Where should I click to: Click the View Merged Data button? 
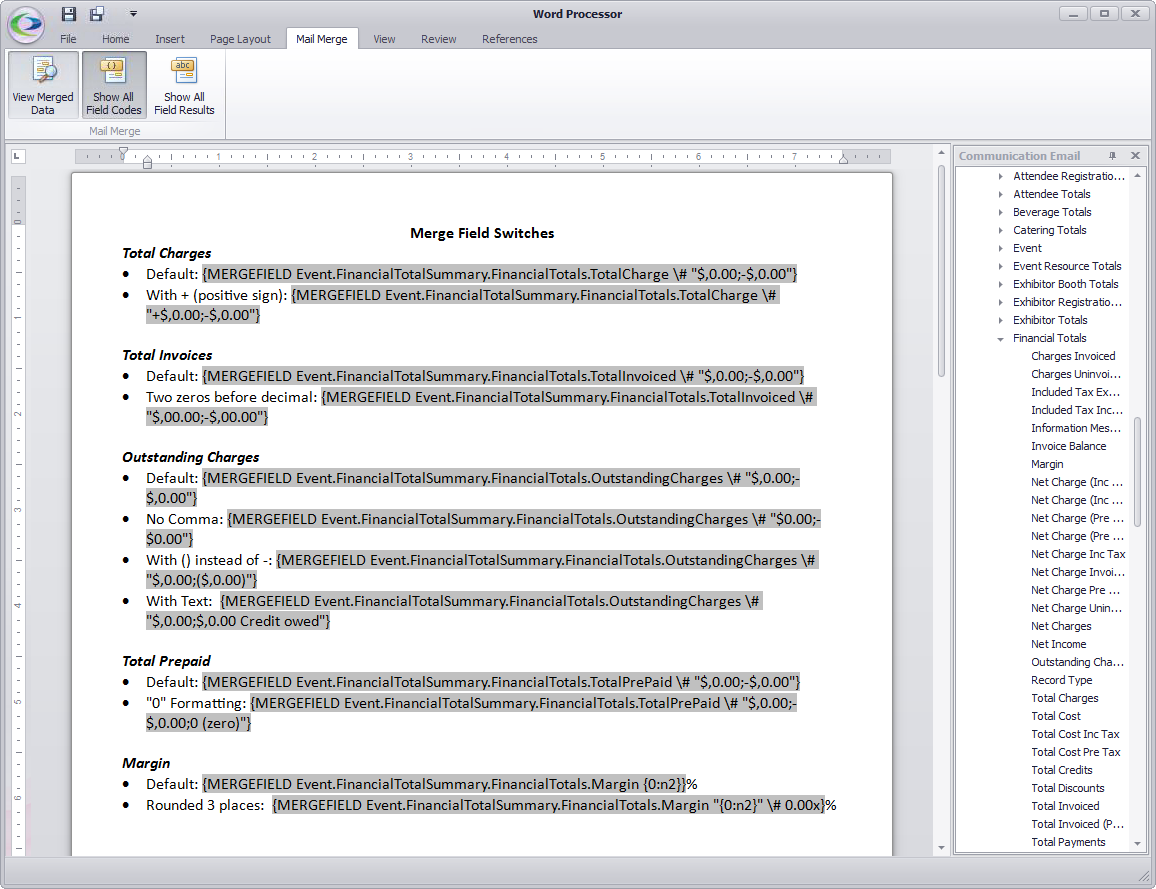pos(43,85)
